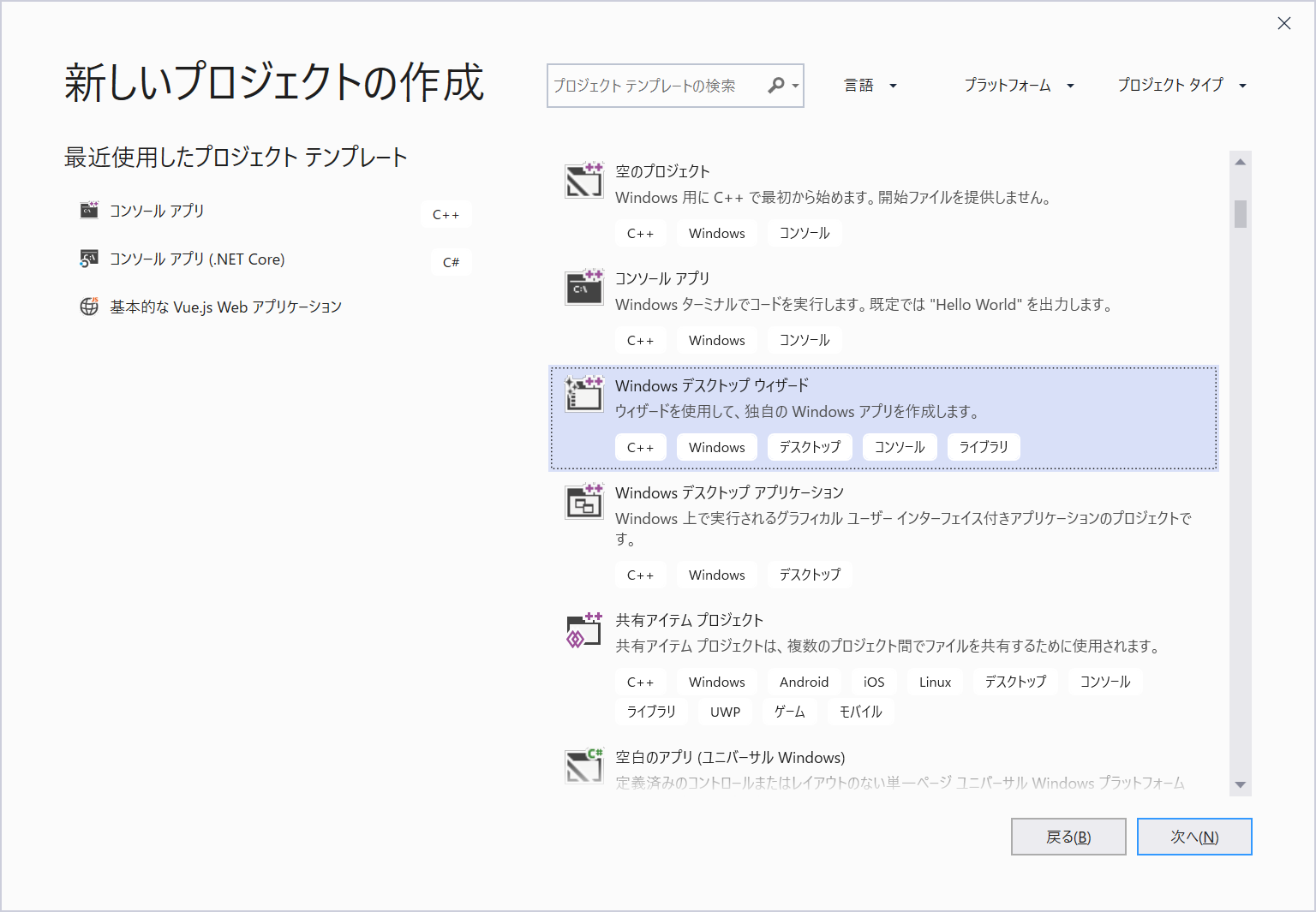The width and height of the screenshot is (1316, 912).
Task: Open the プラットフォーム filter dropdown
Action: 1019,85
